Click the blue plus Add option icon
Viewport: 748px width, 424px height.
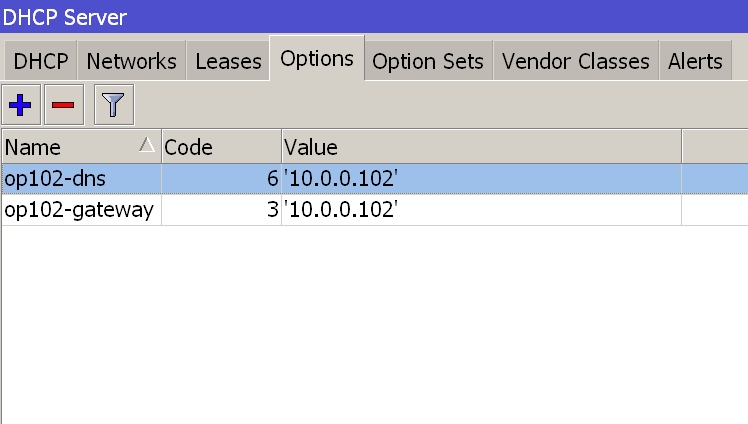[x=21, y=105]
